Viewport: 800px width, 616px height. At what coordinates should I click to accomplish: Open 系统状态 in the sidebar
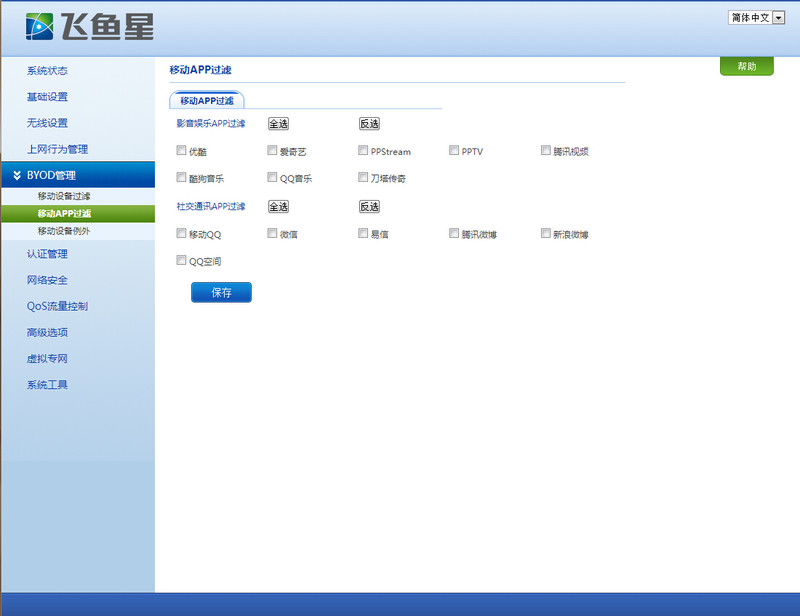click(x=47, y=70)
